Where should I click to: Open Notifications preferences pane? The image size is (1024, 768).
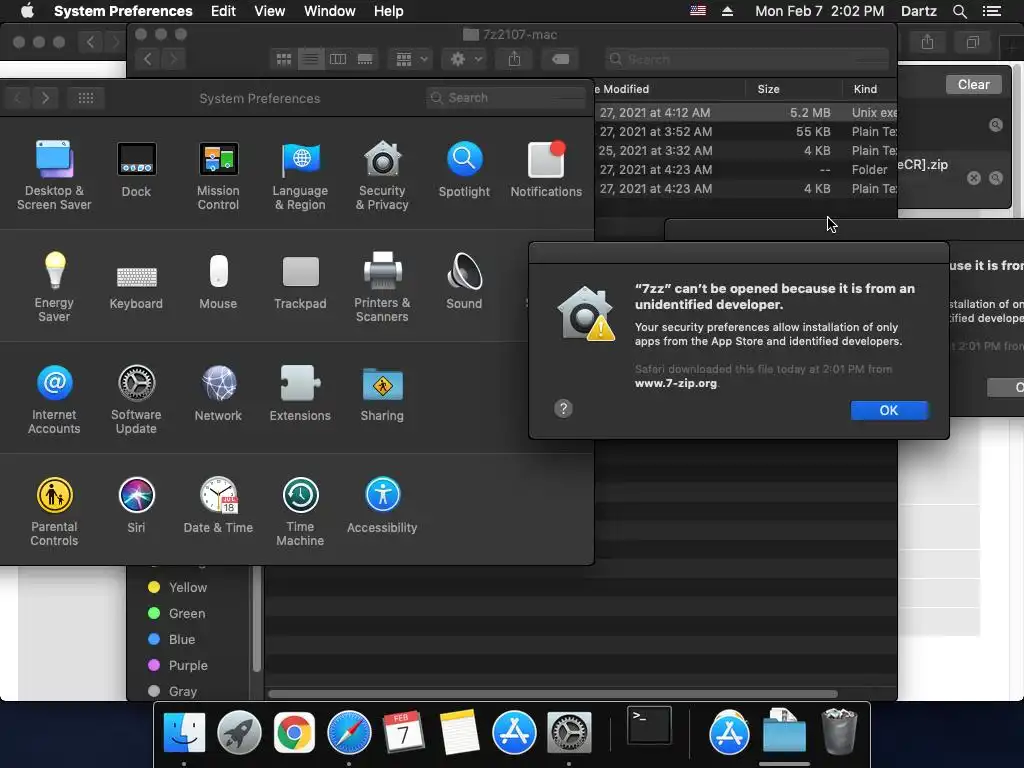546,170
